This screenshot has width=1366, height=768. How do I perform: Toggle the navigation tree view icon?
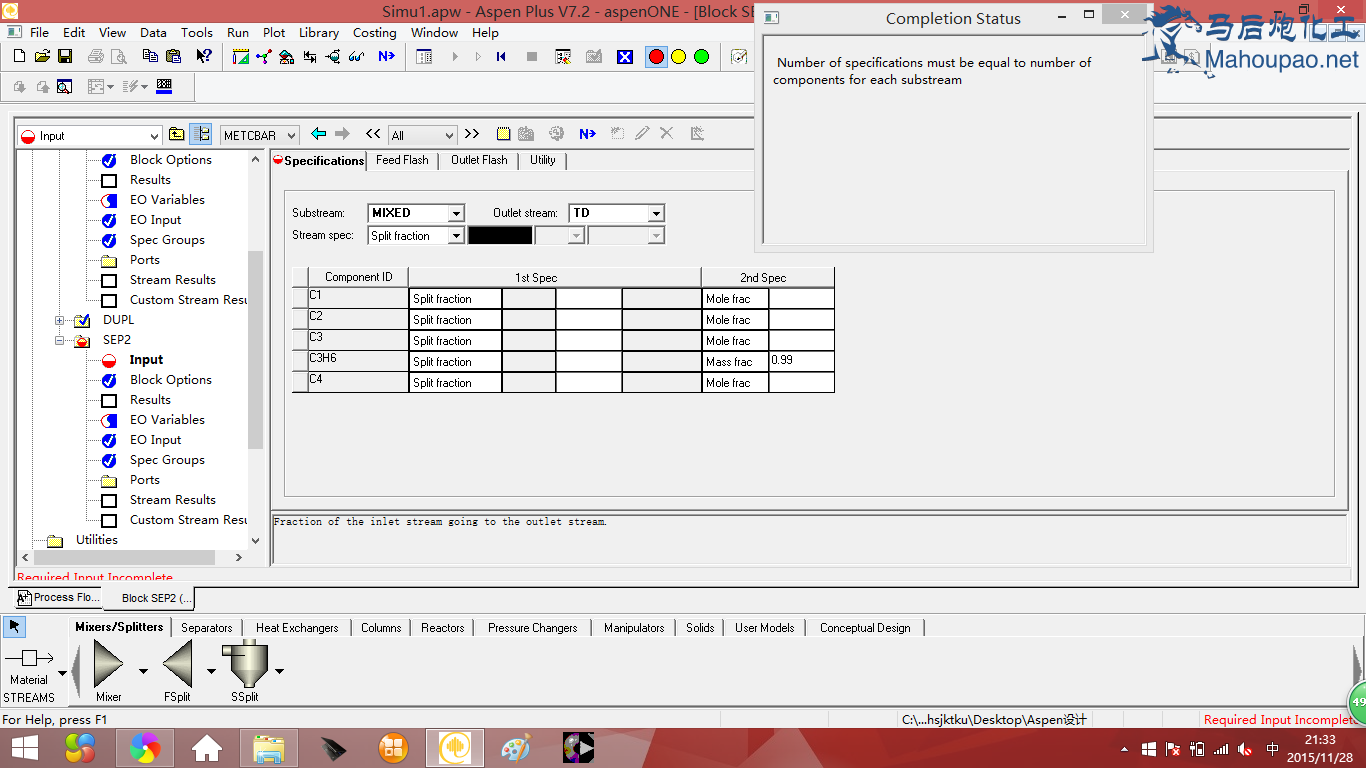[x=200, y=134]
